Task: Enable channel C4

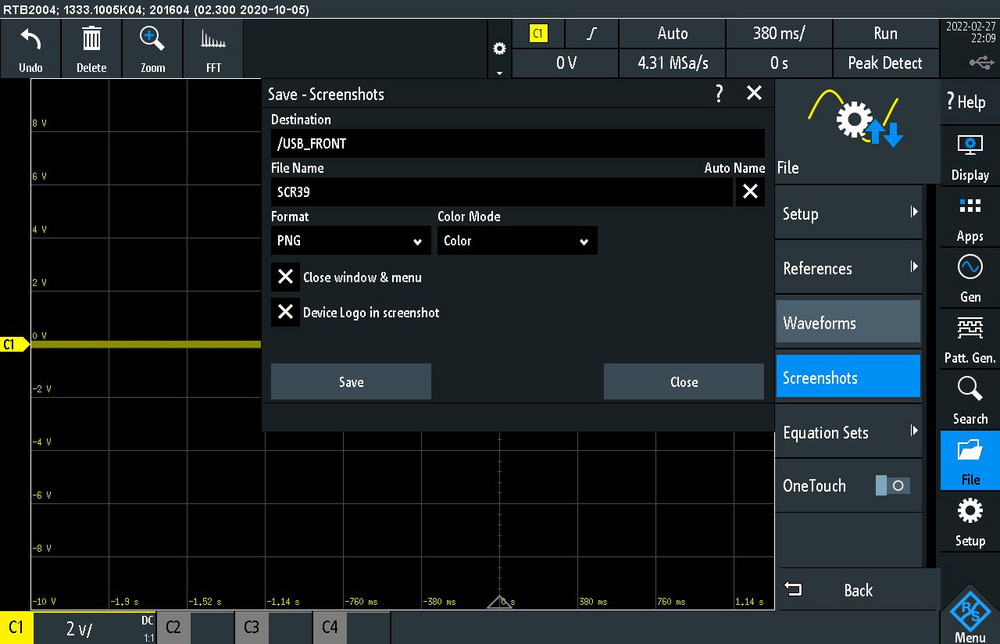Action: point(330,627)
